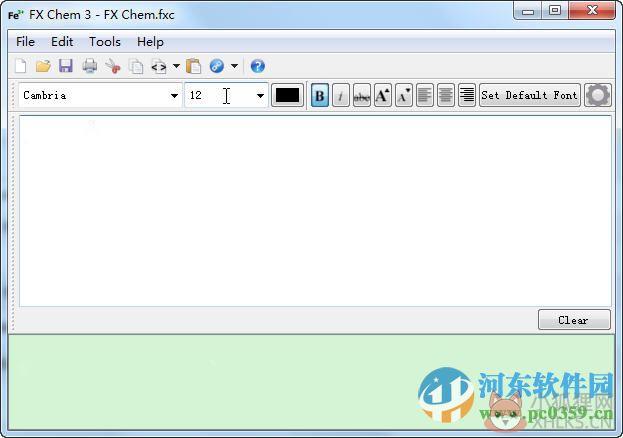Image resolution: width=623 pixels, height=438 pixels.
Task: Open the File menu
Action: click(x=25, y=42)
